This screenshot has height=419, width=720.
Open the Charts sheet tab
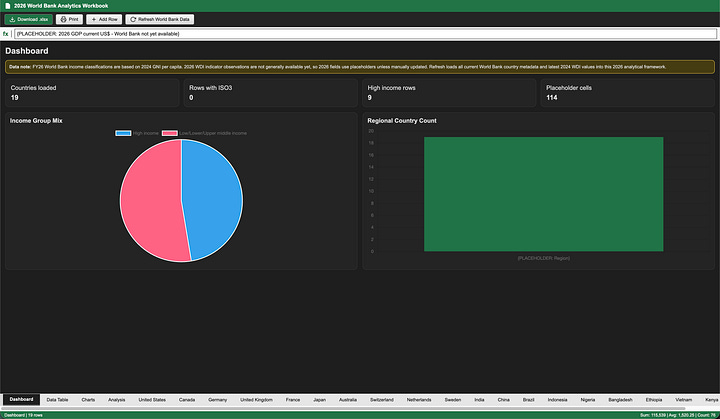[x=88, y=400]
